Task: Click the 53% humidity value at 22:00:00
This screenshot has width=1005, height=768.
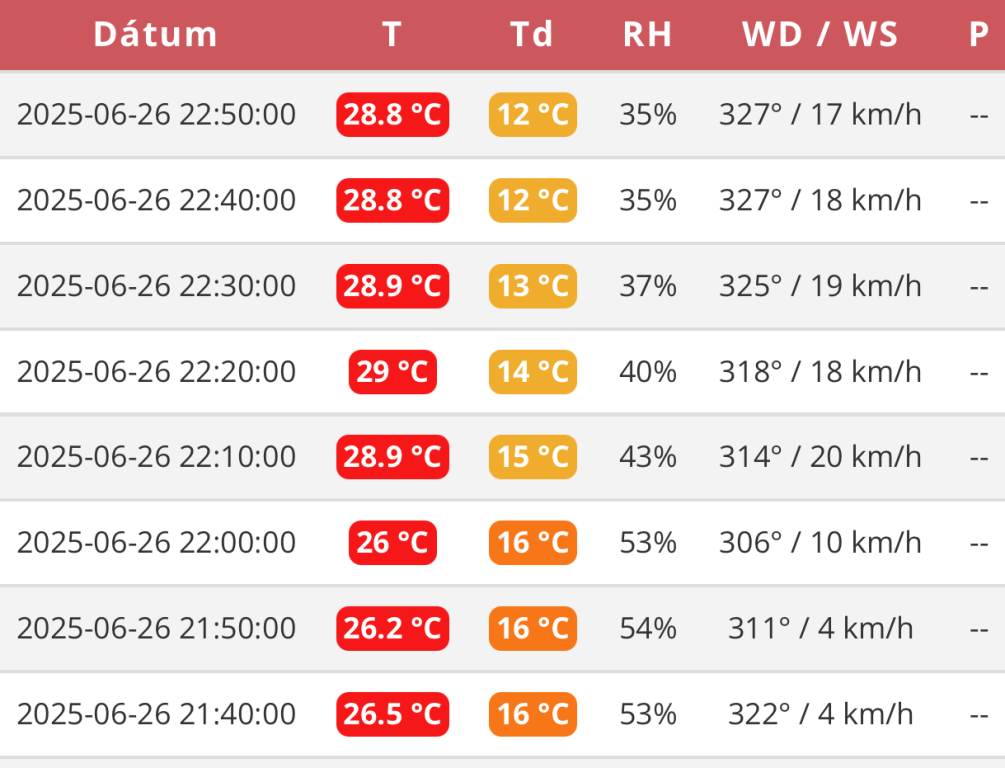Action: pos(647,543)
